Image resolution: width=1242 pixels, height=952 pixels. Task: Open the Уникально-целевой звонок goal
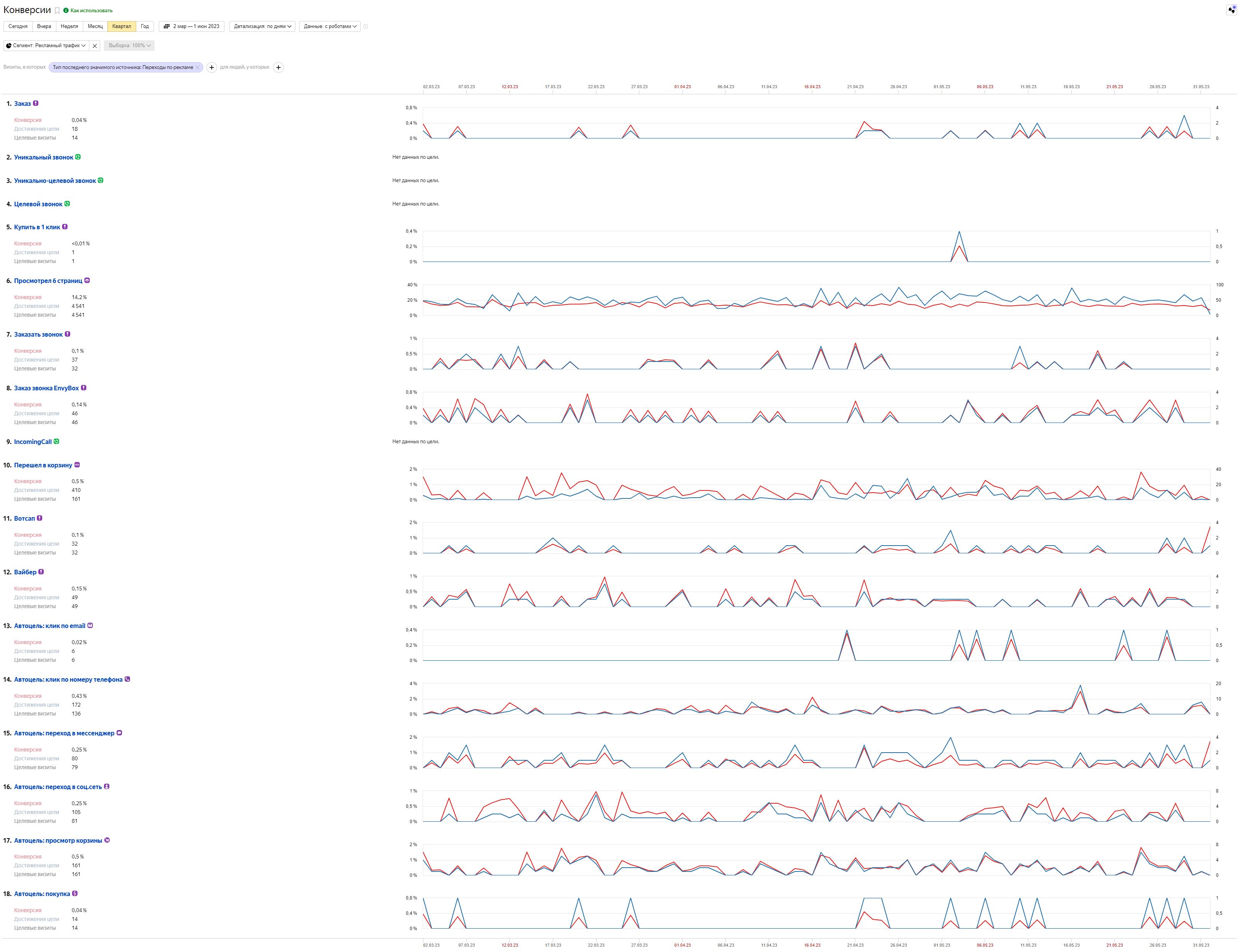coord(55,181)
